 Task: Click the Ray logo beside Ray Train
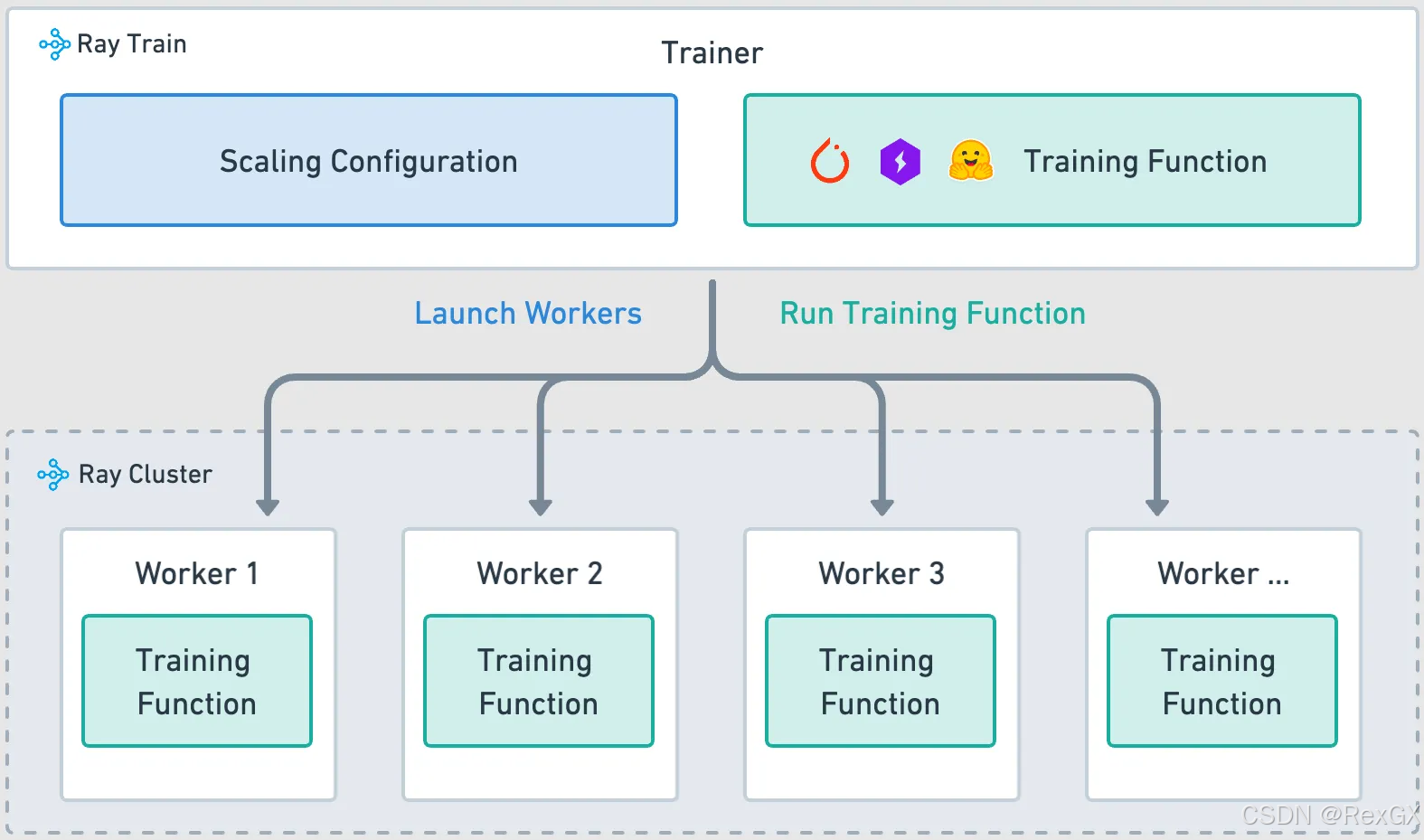(54, 44)
